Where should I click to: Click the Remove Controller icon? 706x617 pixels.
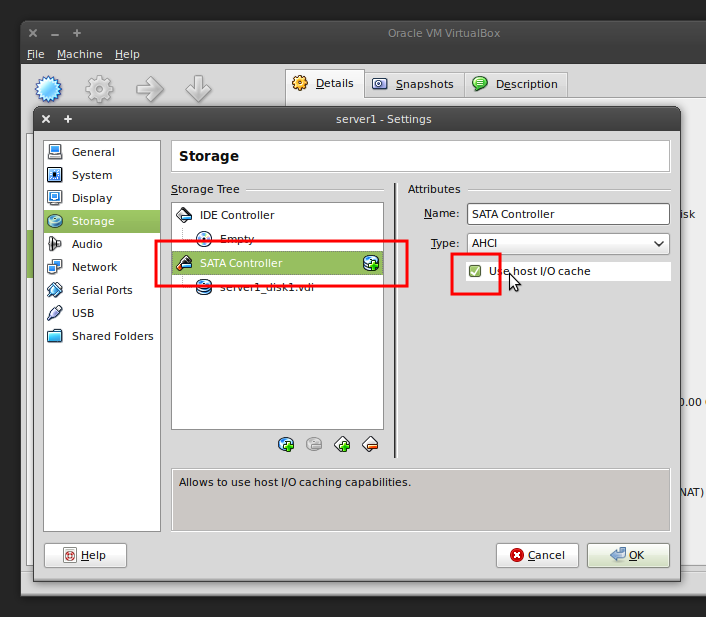click(x=370, y=445)
